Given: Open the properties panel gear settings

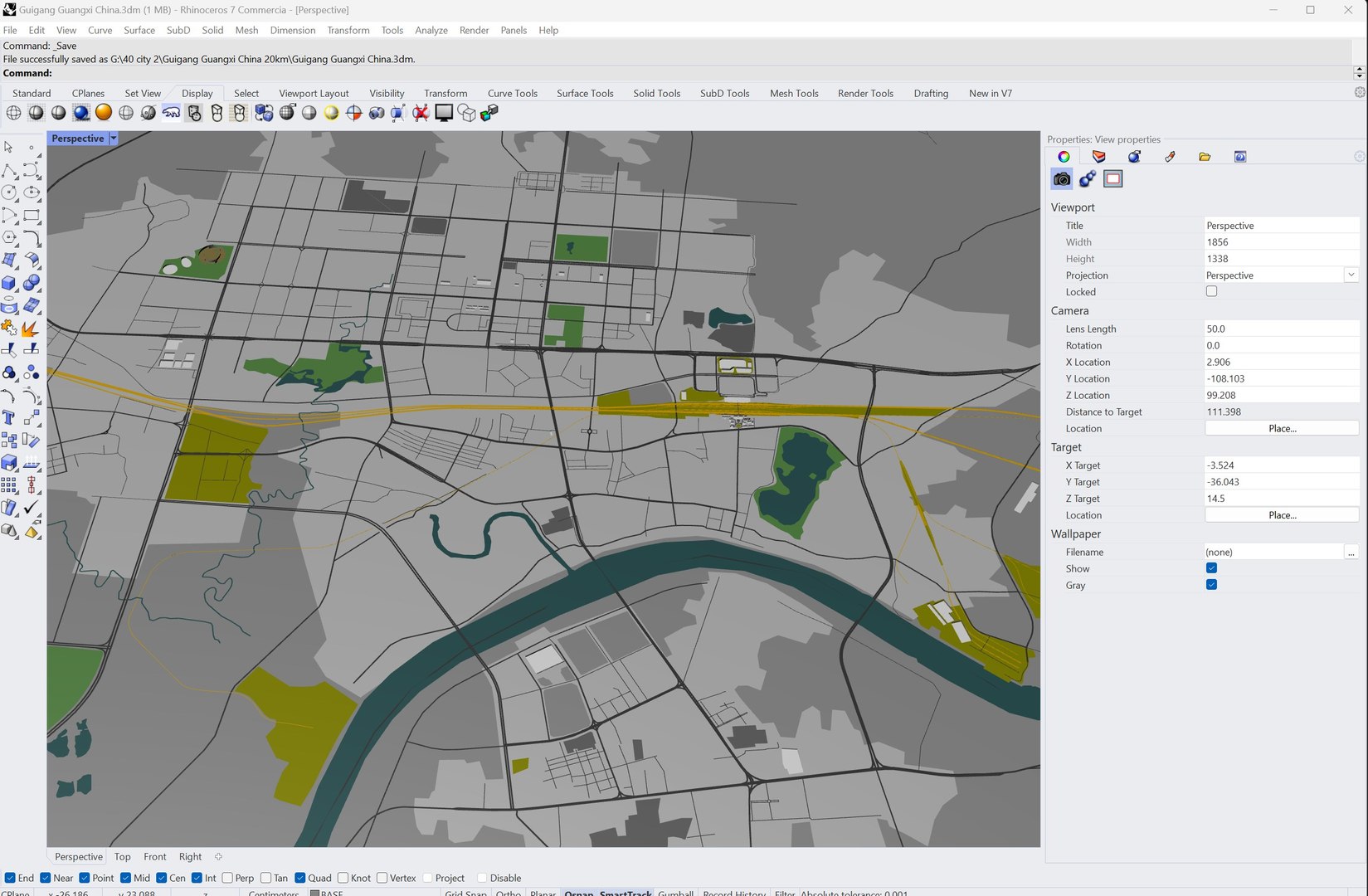Looking at the screenshot, I should pyautogui.click(x=1359, y=157).
